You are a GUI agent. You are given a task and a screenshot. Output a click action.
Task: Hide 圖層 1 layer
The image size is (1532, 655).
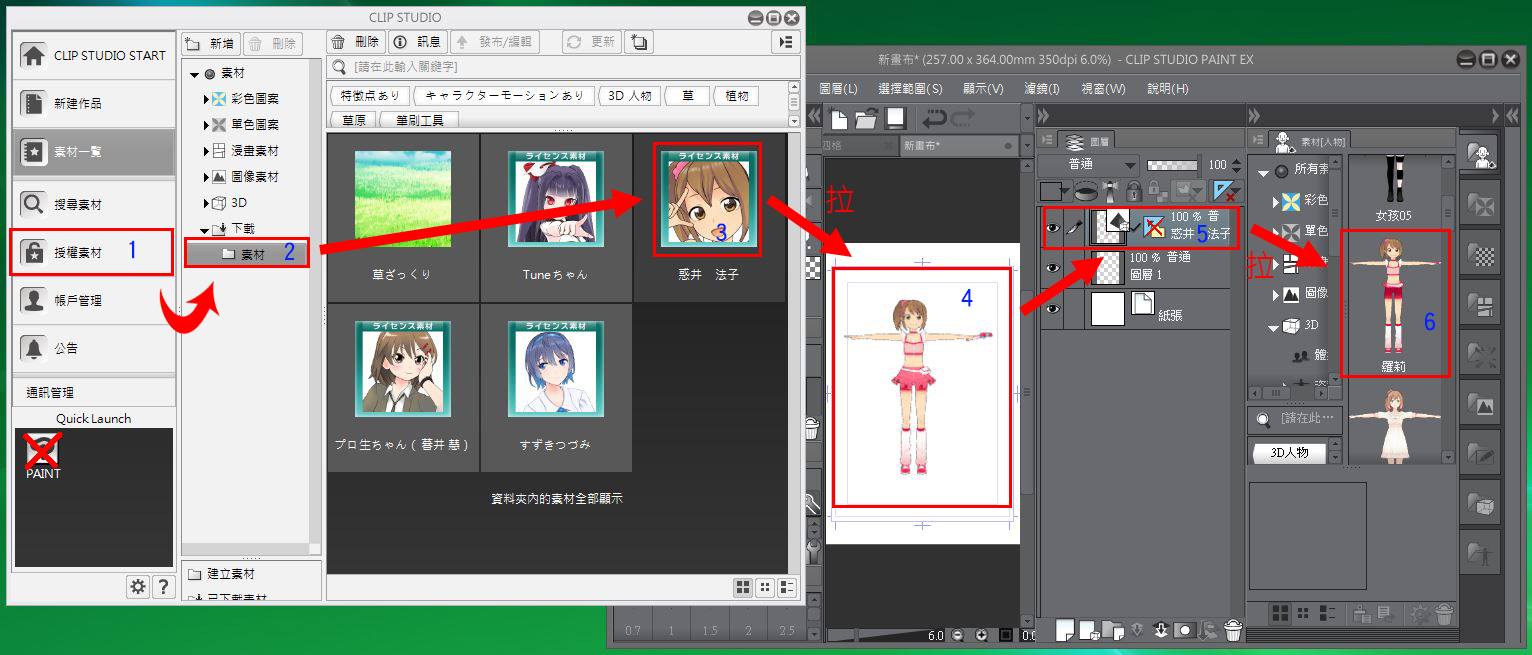click(x=1051, y=268)
